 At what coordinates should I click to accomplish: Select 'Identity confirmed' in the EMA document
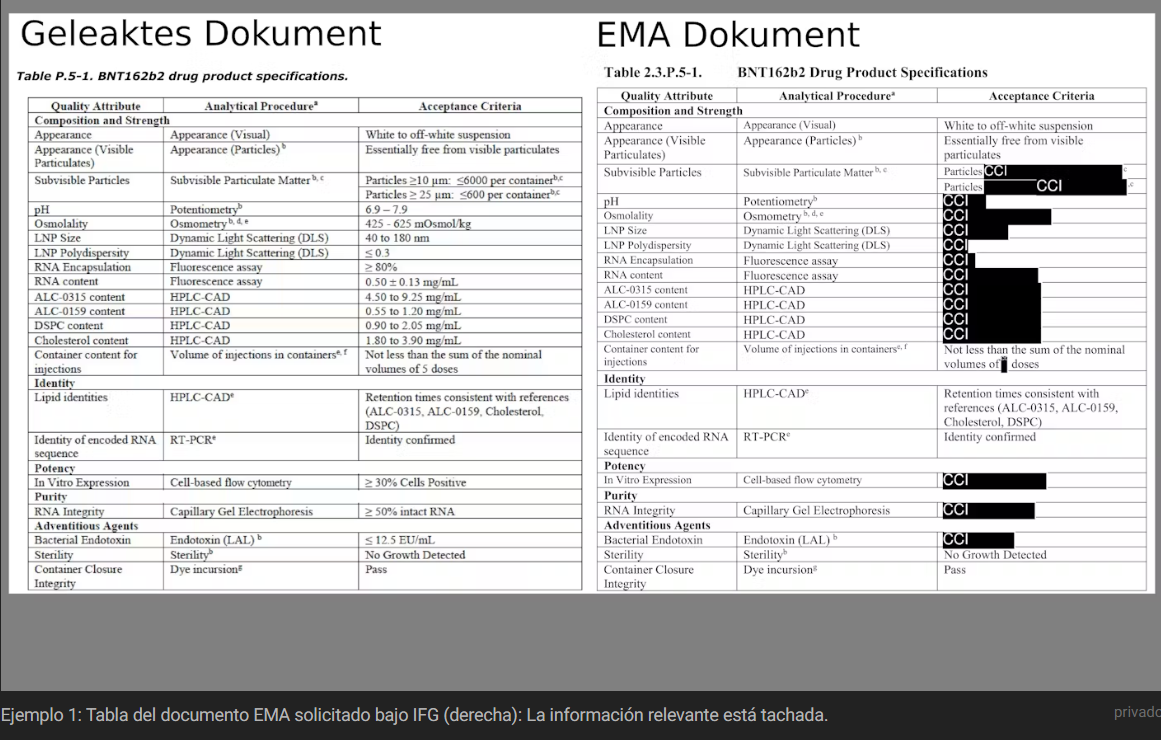coord(989,437)
